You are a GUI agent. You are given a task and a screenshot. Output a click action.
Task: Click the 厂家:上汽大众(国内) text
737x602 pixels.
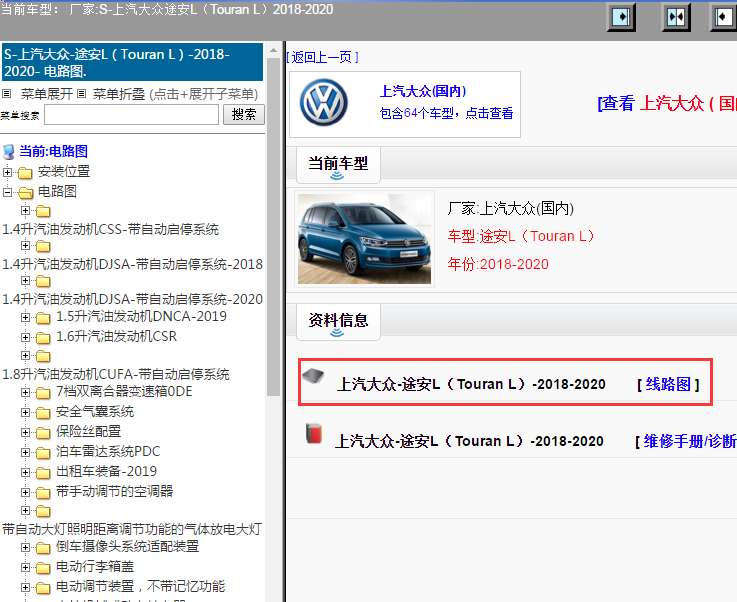pyautogui.click(x=510, y=208)
